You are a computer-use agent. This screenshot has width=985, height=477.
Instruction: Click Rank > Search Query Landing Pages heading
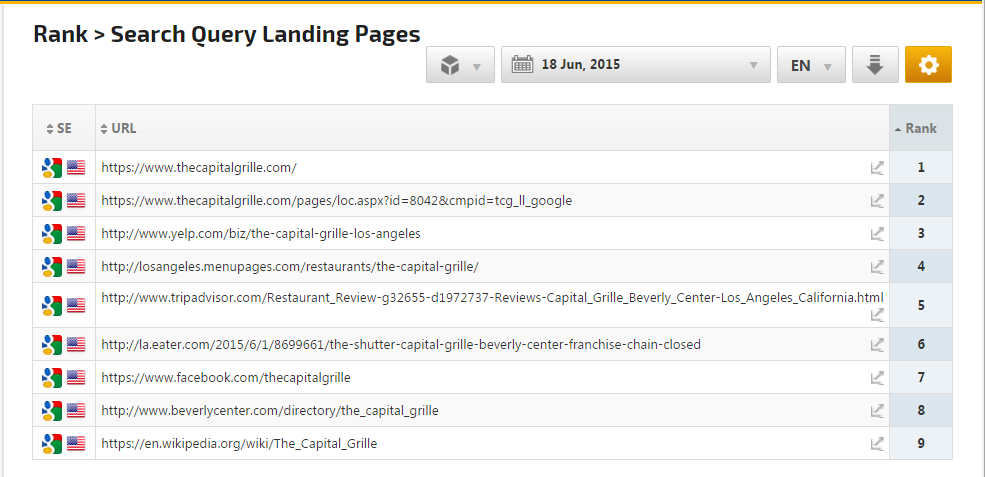click(x=227, y=33)
